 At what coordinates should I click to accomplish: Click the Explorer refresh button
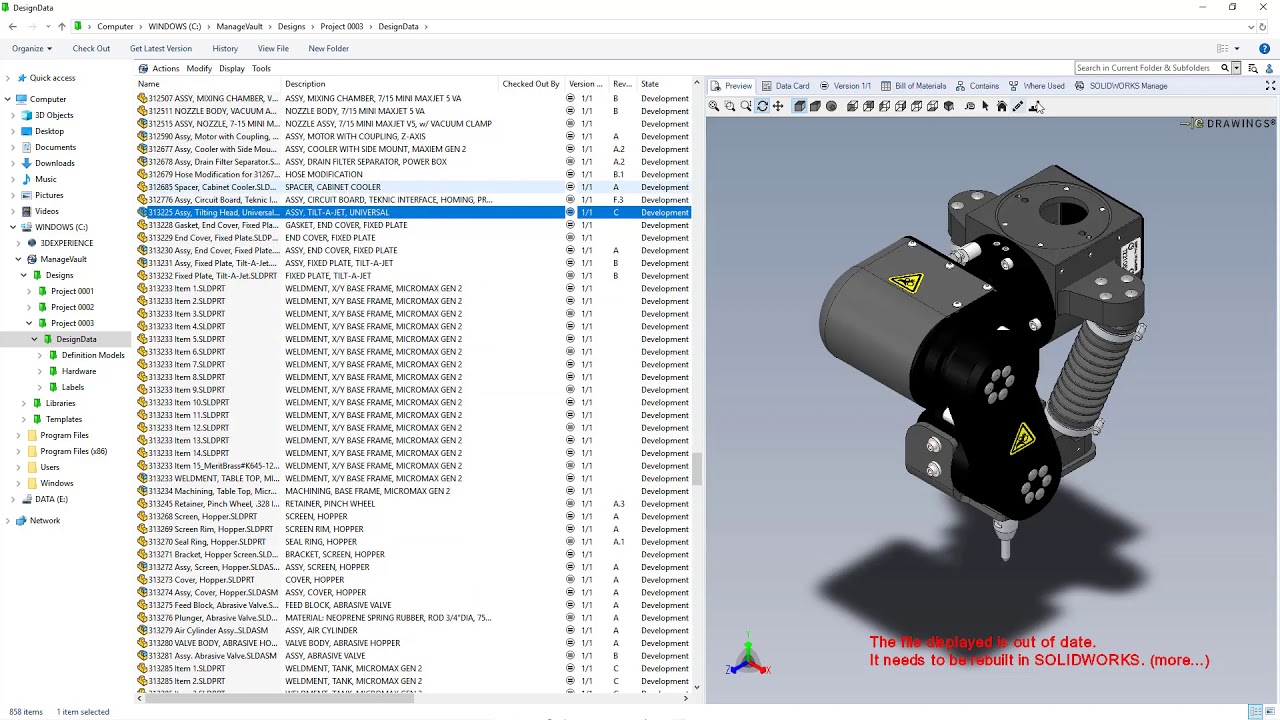coord(1262,26)
